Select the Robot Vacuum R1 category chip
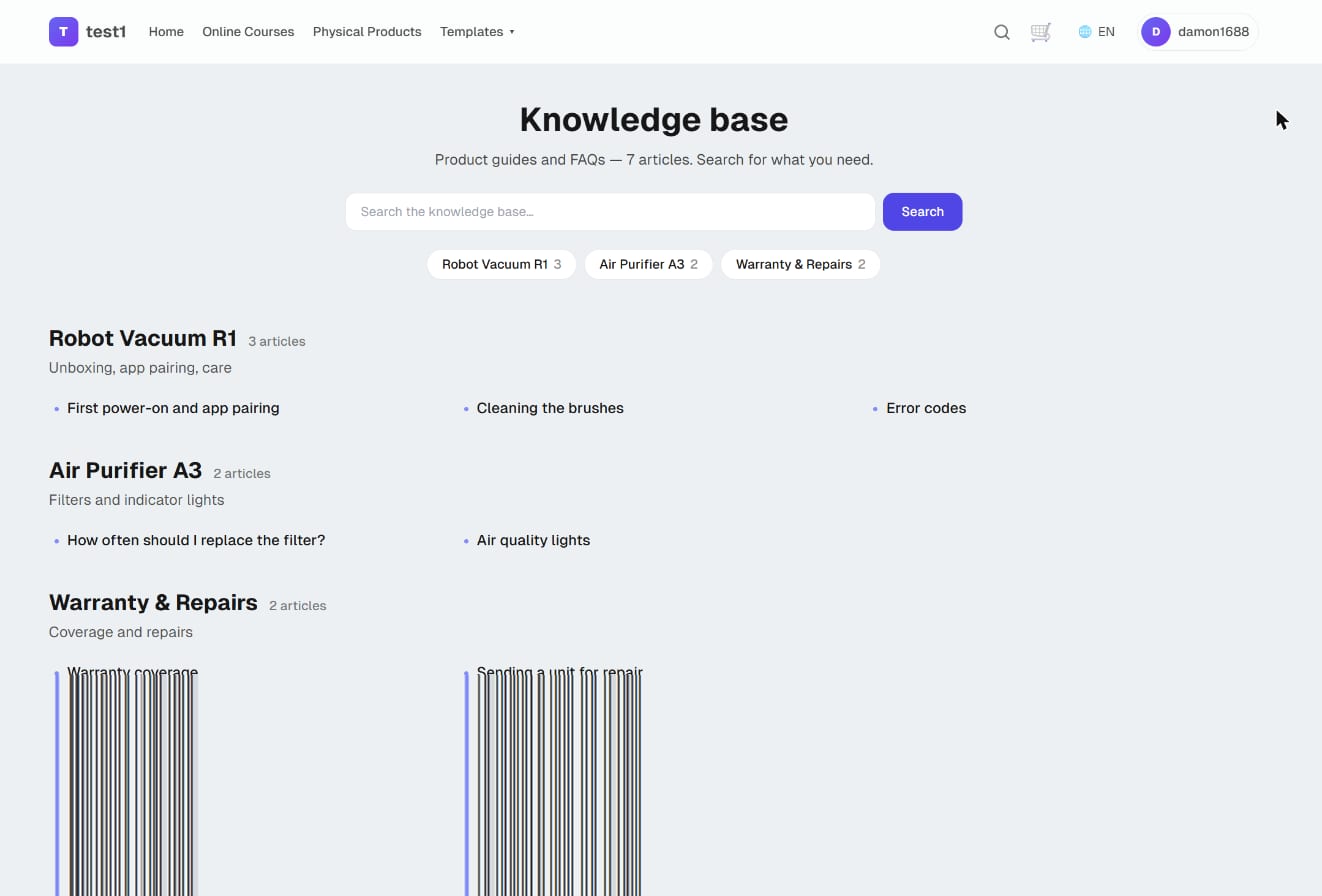 501,264
